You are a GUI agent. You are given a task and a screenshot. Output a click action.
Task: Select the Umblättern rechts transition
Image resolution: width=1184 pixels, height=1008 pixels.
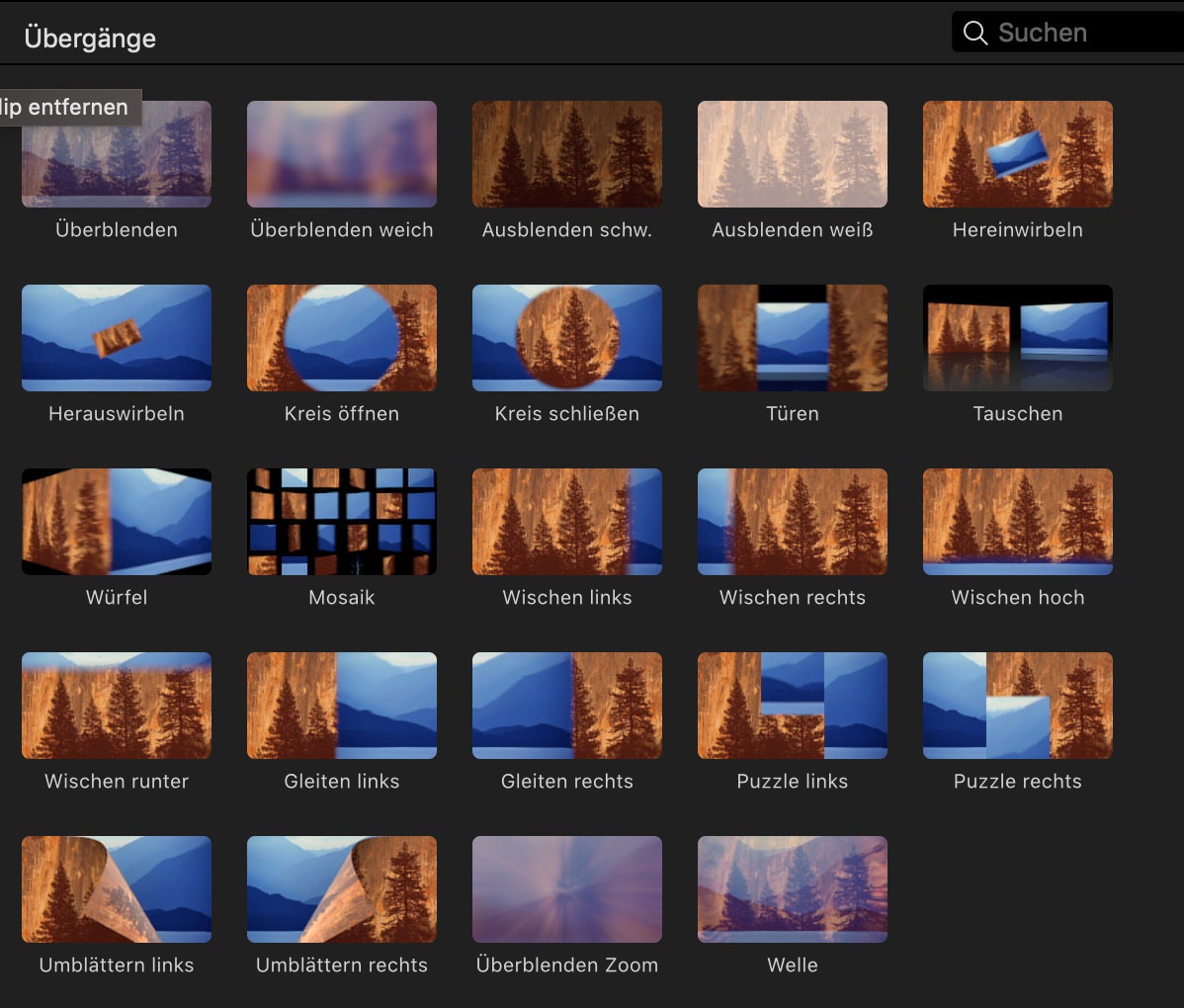(342, 889)
